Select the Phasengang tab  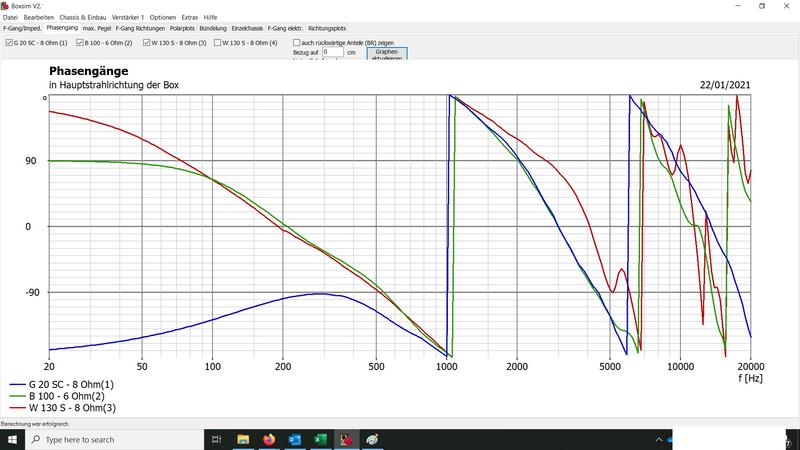coord(62,28)
